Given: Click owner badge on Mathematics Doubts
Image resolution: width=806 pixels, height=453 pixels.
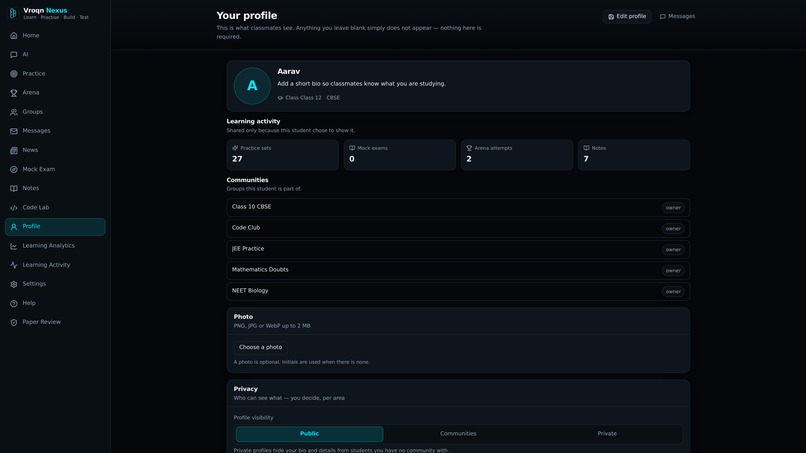Looking at the screenshot, I should [673, 270].
